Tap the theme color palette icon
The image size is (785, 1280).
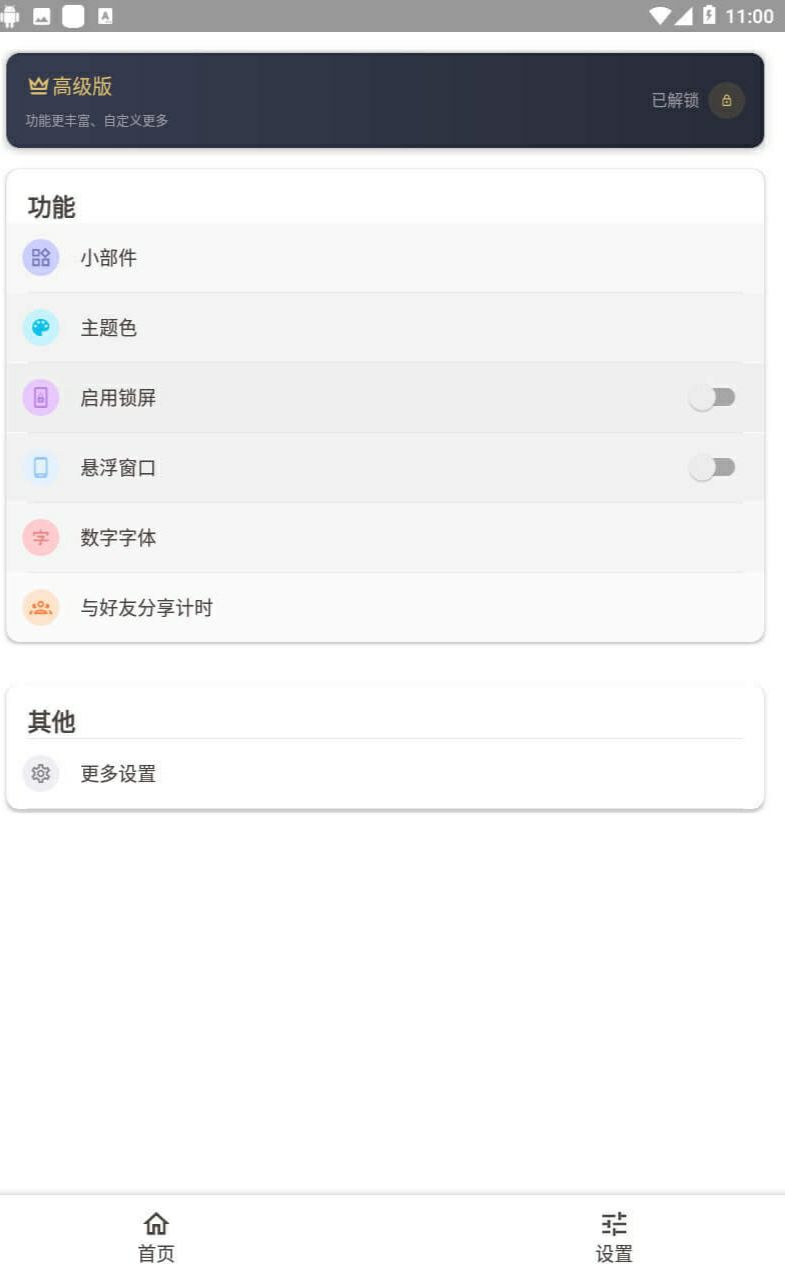click(x=41, y=328)
